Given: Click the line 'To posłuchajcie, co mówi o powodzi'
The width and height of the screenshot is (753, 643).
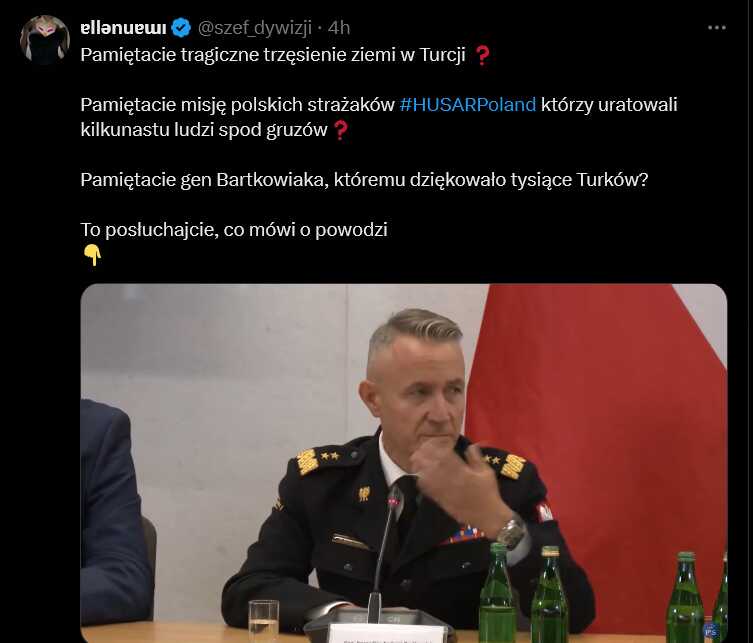Looking at the screenshot, I should [x=234, y=230].
